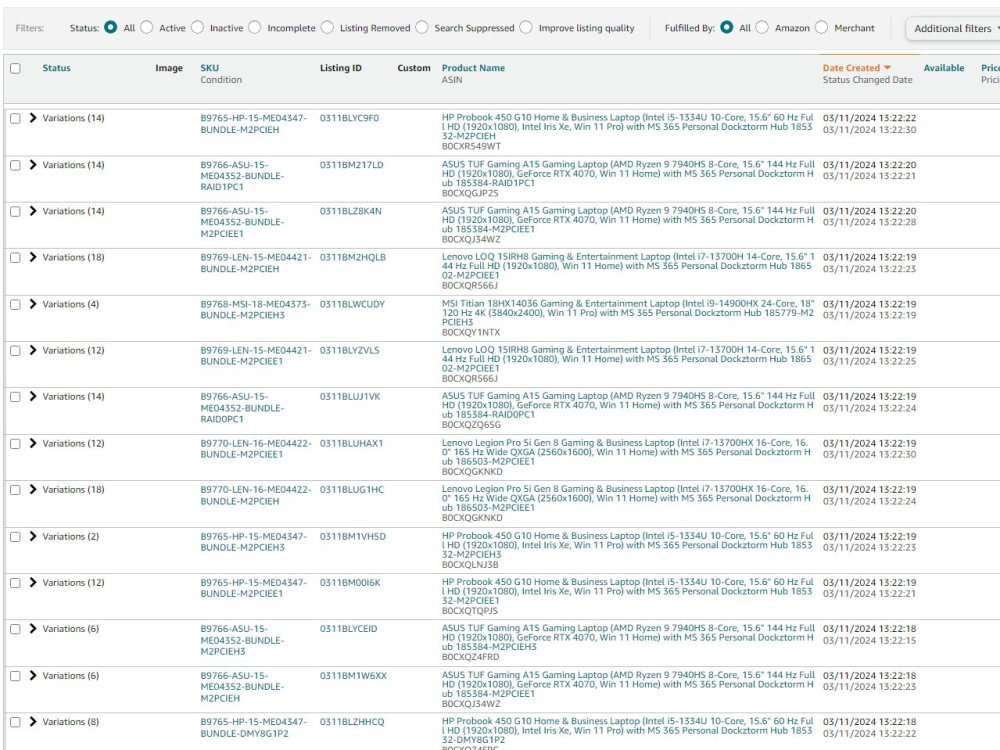Open ASUS TUF product for listing 0311BM217LD
This screenshot has width=1000, height=750.
tap(628, 173)
